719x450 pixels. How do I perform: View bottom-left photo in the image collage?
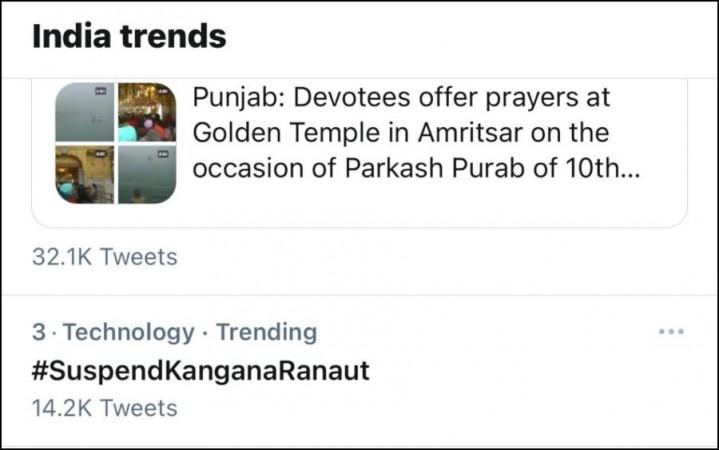(85, 175)
